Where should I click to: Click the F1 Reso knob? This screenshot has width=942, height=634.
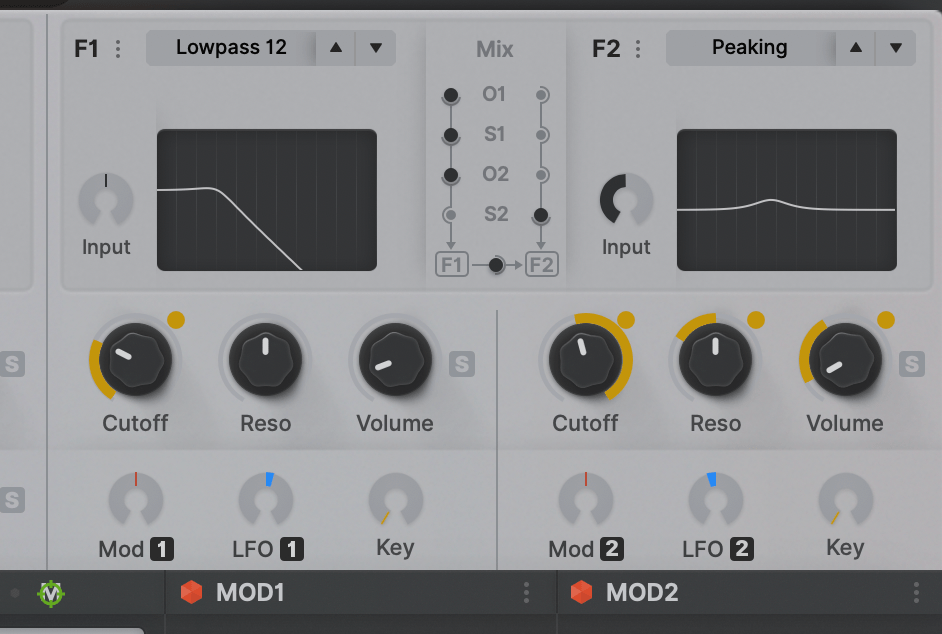pos(266,360)
